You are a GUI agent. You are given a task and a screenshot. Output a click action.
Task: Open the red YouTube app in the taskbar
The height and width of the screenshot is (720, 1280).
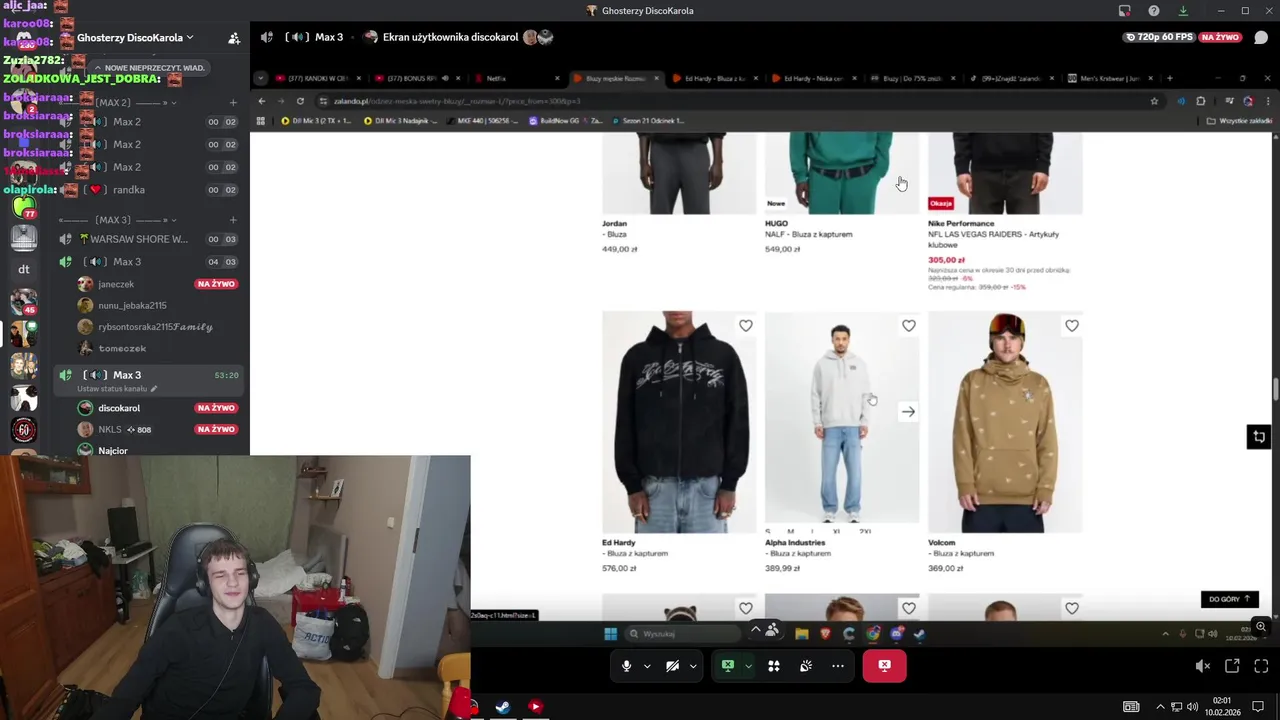tap(535, 707)
